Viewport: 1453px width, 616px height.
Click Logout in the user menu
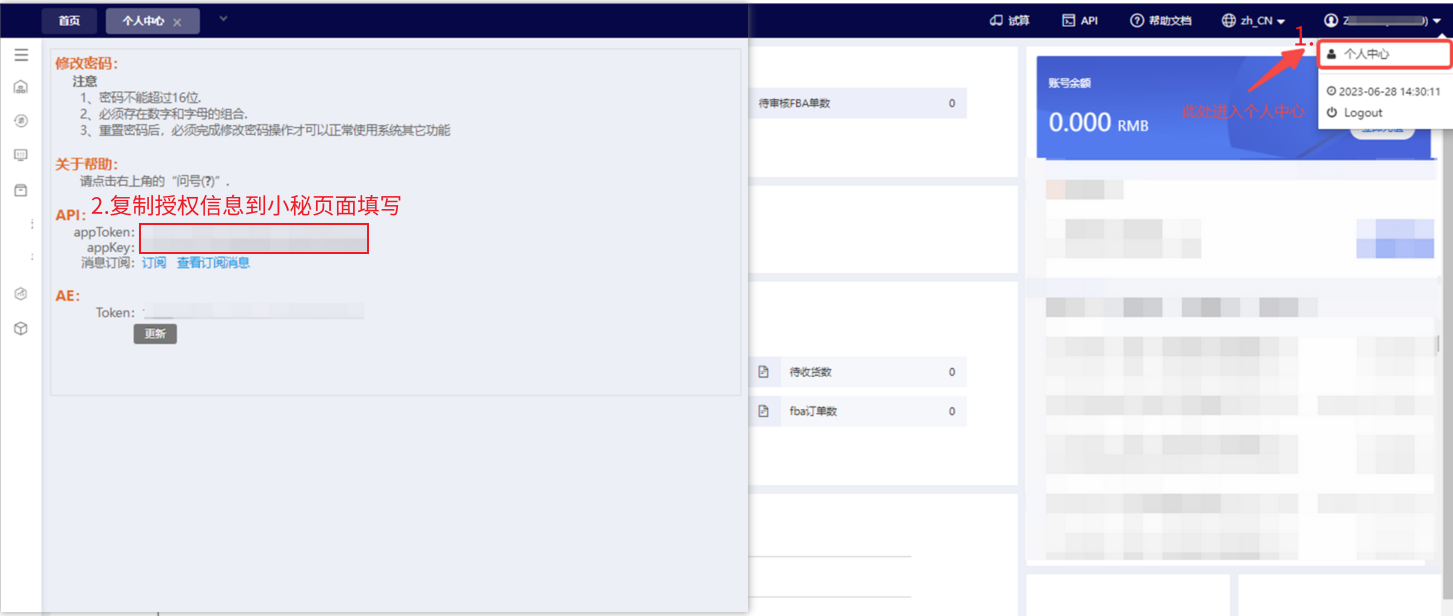click(1354, 113)
